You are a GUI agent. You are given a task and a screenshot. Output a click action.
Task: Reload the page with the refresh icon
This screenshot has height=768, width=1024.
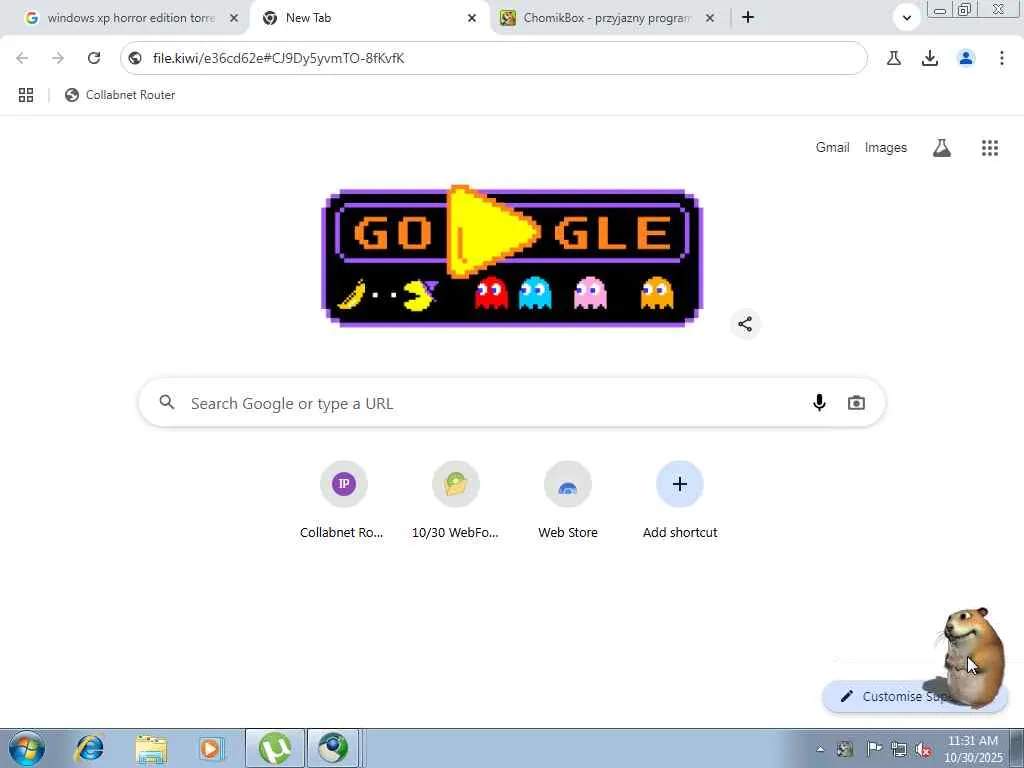point(94,58)
